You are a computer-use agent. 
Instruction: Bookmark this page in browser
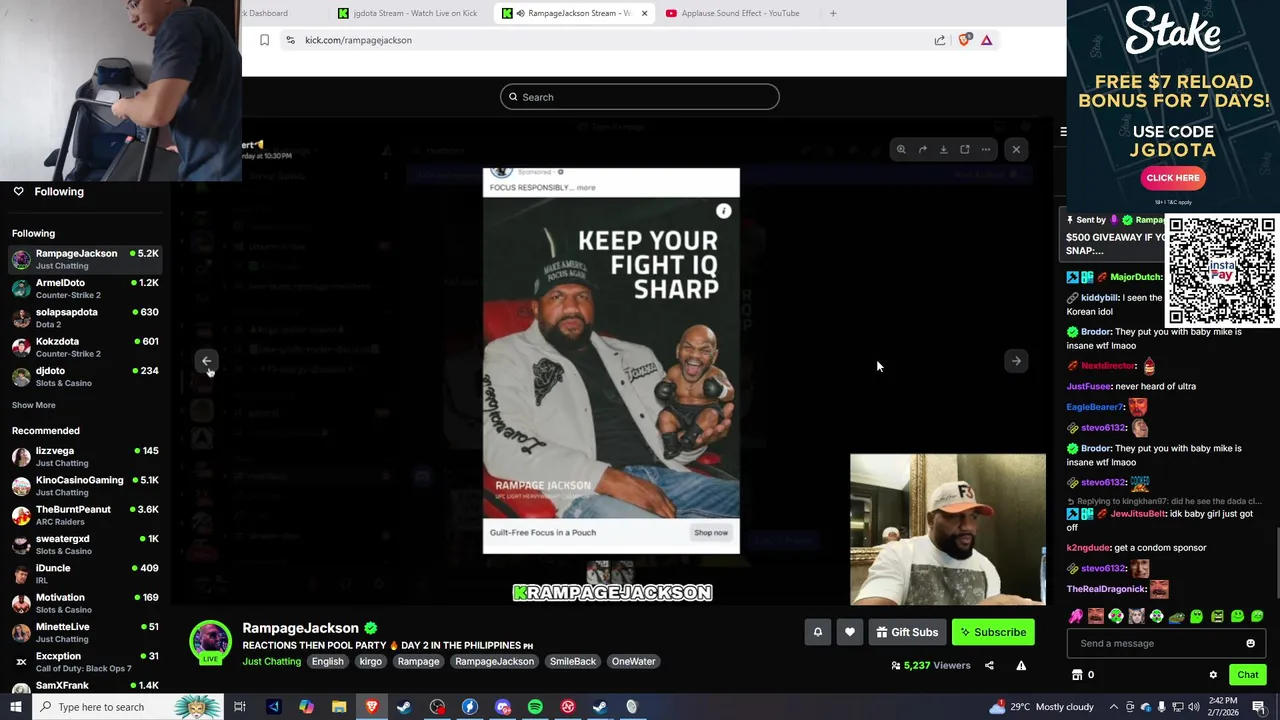pyautogui.click(x=264, y=40)
